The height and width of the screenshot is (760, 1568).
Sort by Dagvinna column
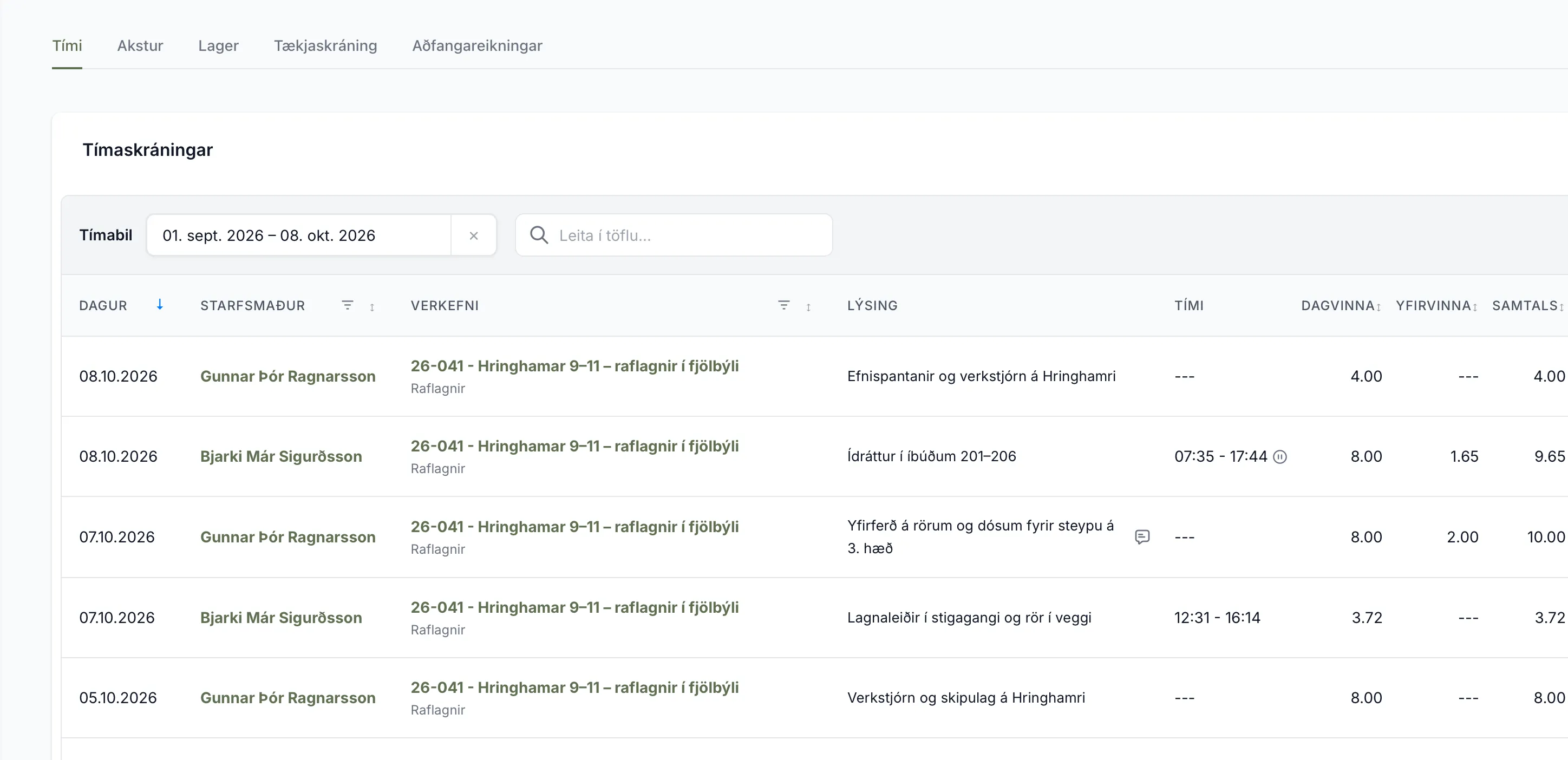click(1341, 306)
